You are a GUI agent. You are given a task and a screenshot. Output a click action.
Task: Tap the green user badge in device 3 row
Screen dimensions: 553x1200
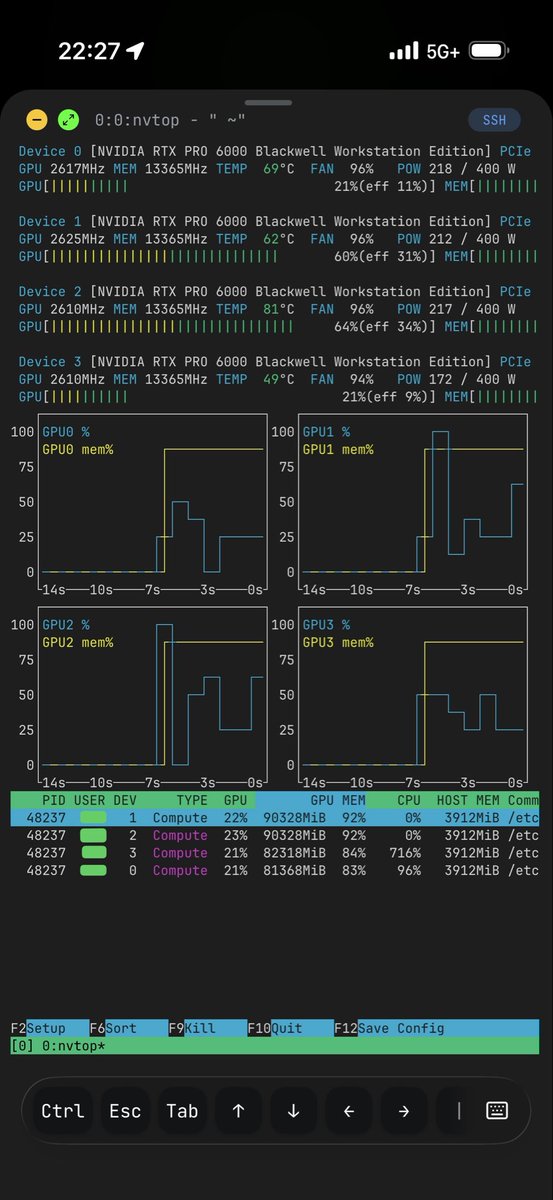pos(93,853)
